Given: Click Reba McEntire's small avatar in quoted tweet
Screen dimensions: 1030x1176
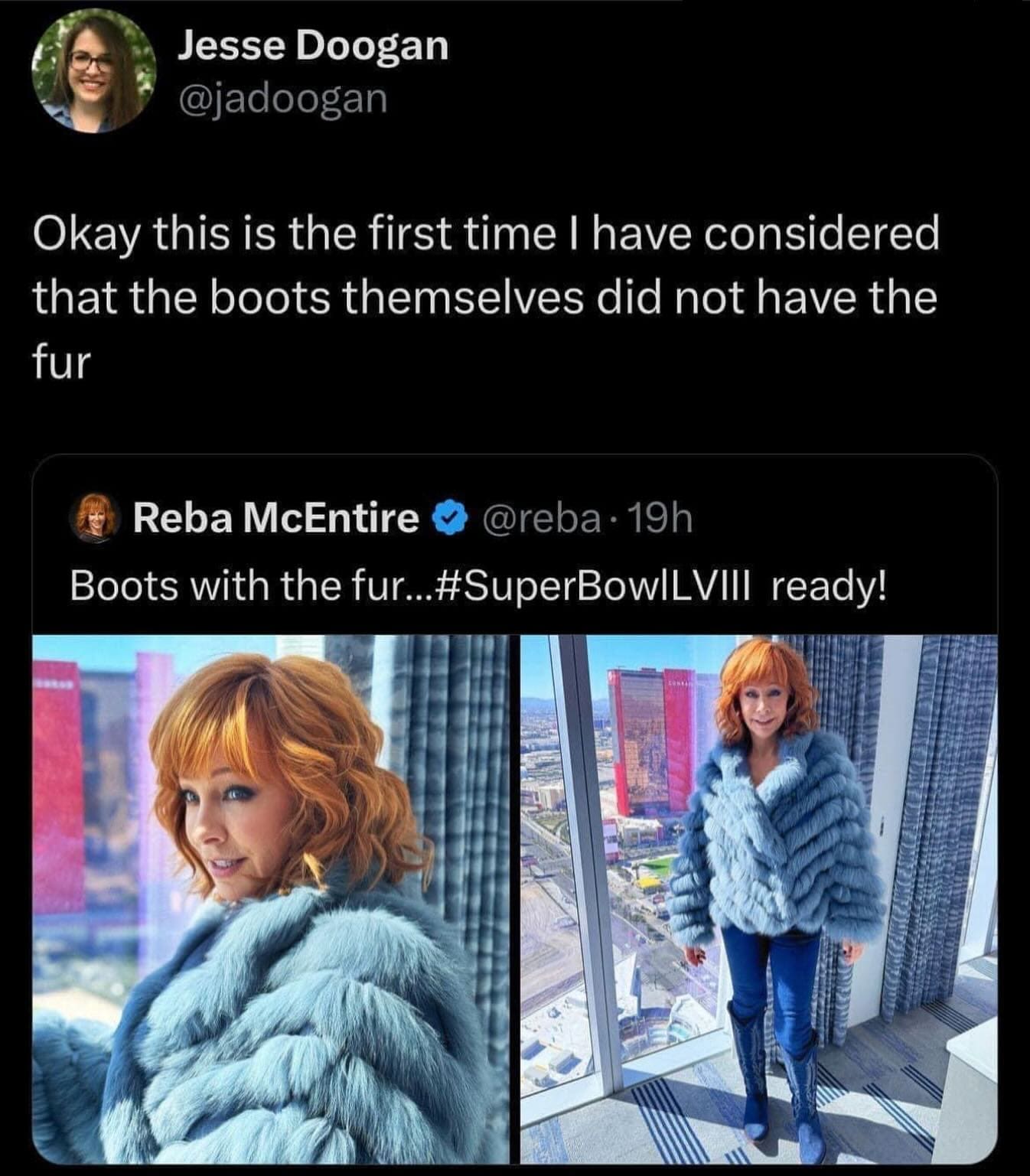Looking at the screenshot, I should pos(96,518).
